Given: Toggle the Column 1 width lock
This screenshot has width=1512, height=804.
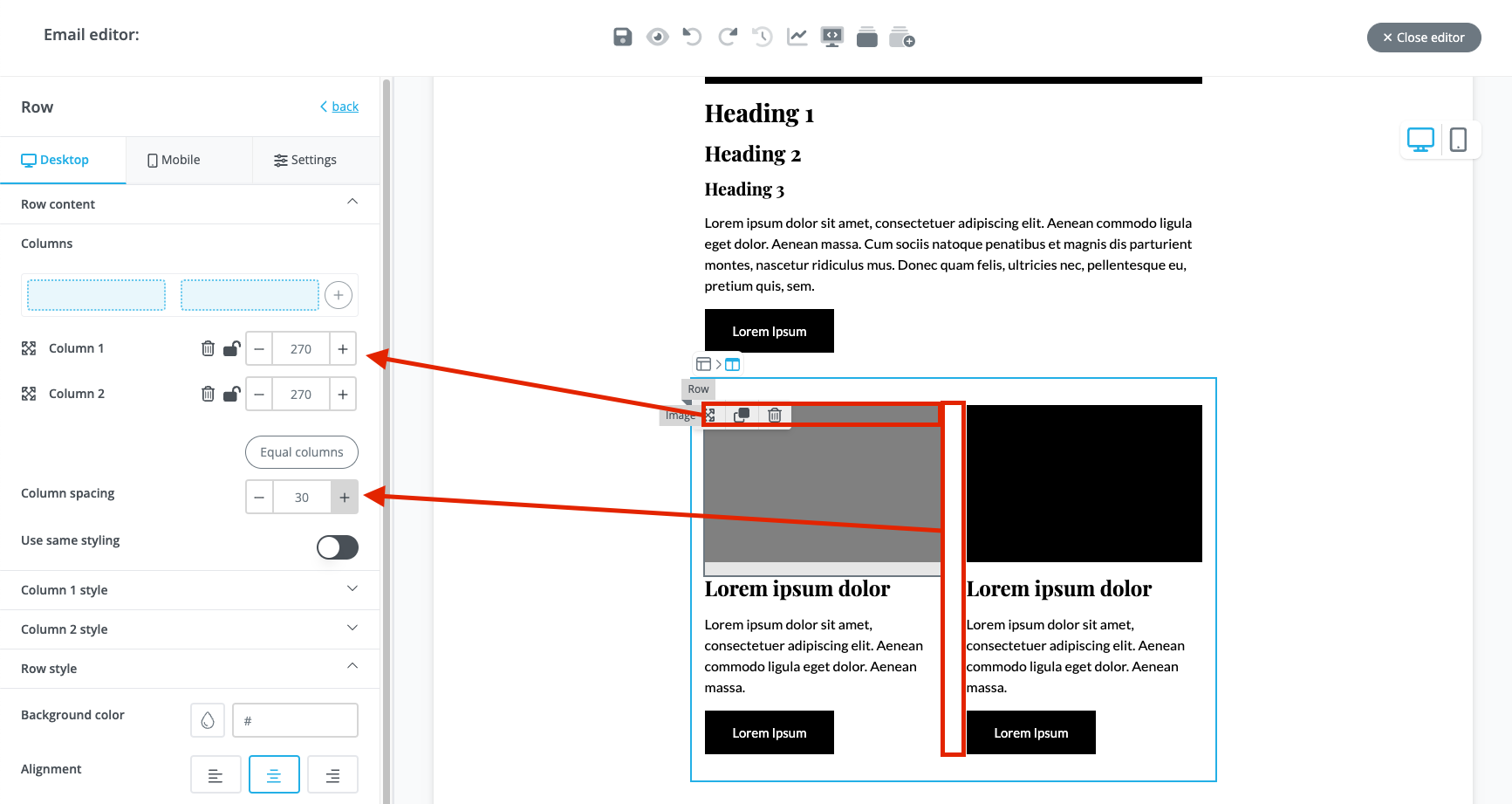Looking at the screenshot, I should [231, 348].
